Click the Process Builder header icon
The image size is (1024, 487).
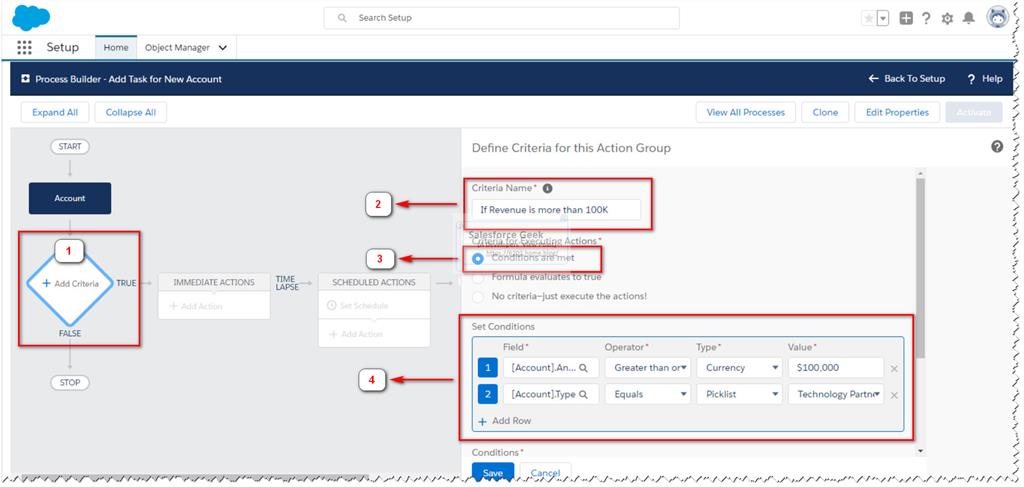pyautogui.click(x=25, y=78)
